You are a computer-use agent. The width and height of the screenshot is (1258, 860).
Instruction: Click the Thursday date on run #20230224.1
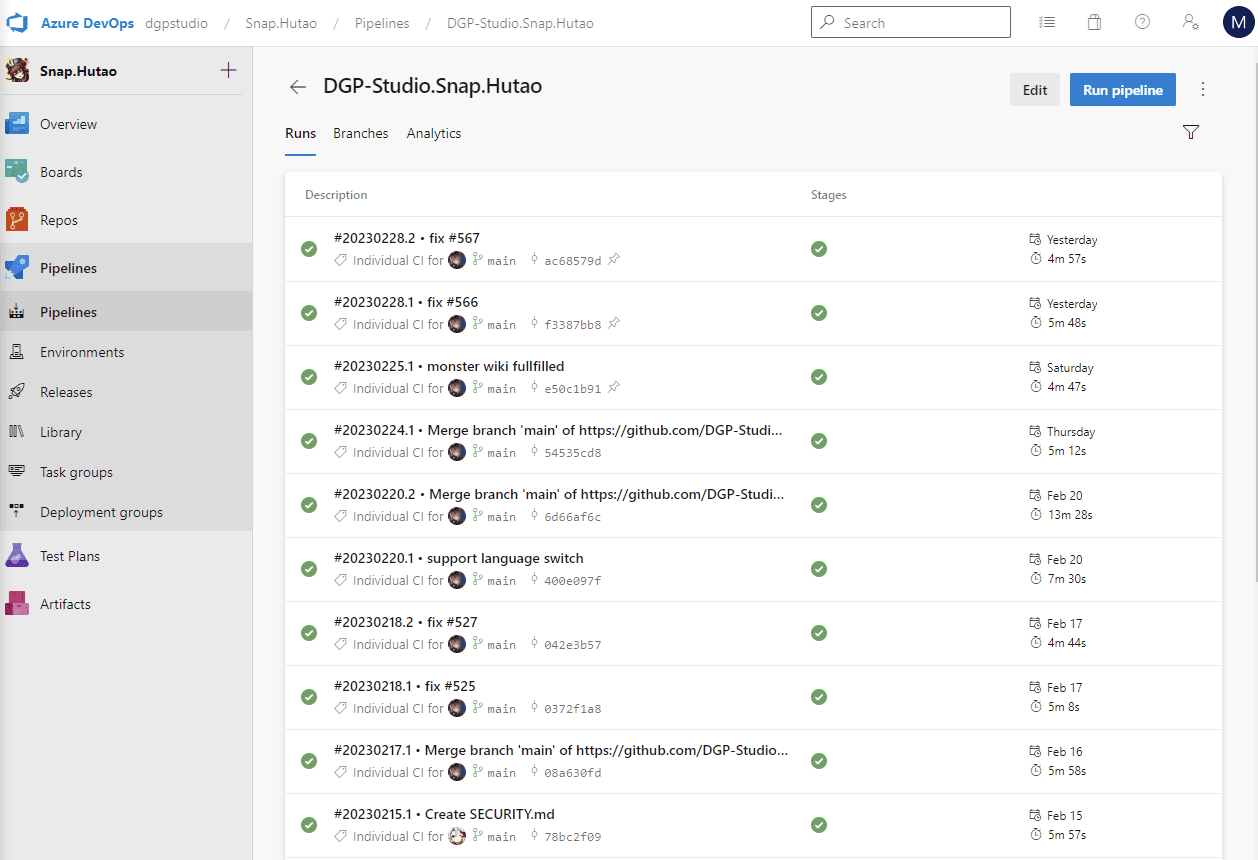(1071, 432)
